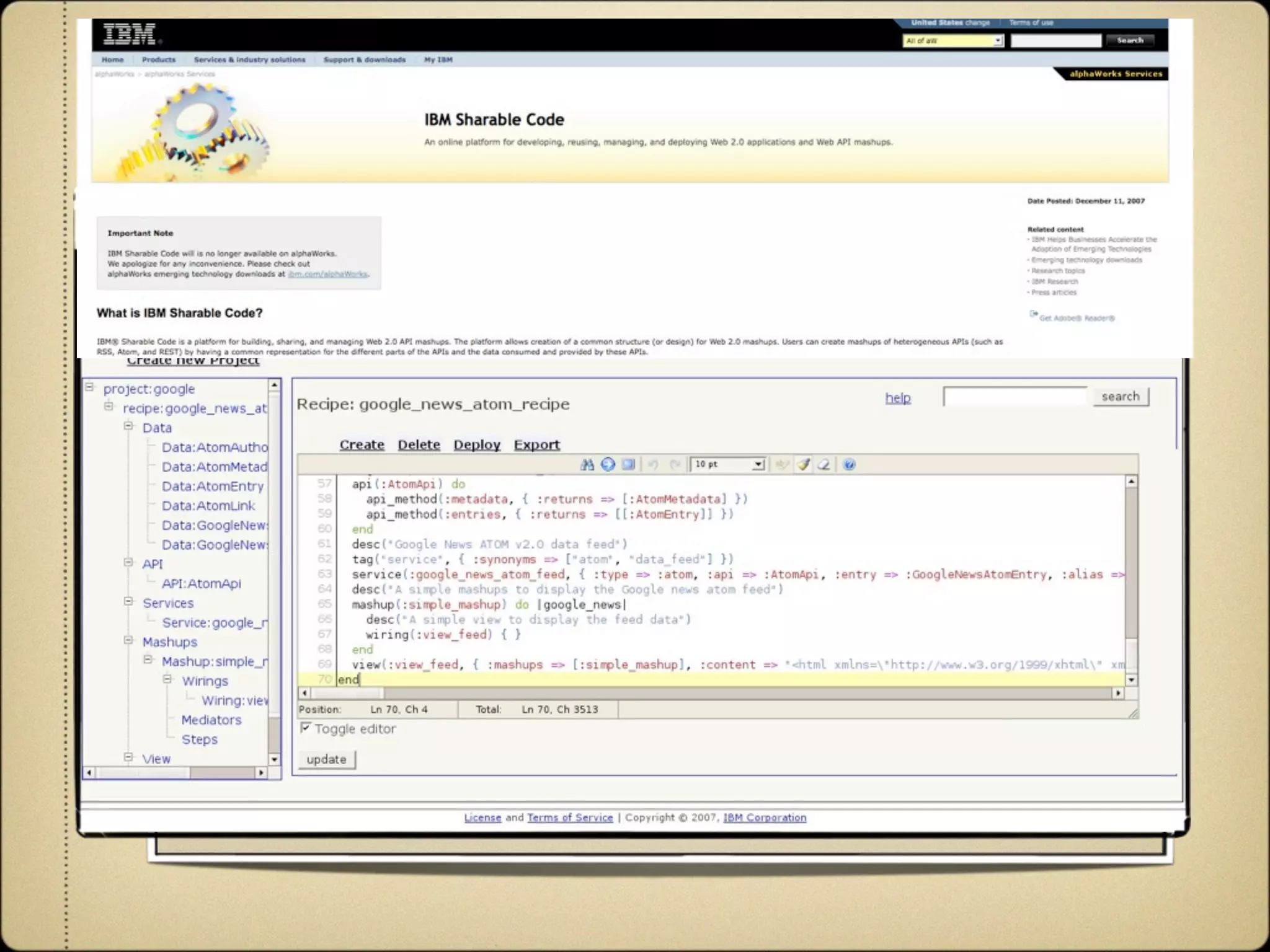Open Support & downloads tab

(x=365, y=60)
